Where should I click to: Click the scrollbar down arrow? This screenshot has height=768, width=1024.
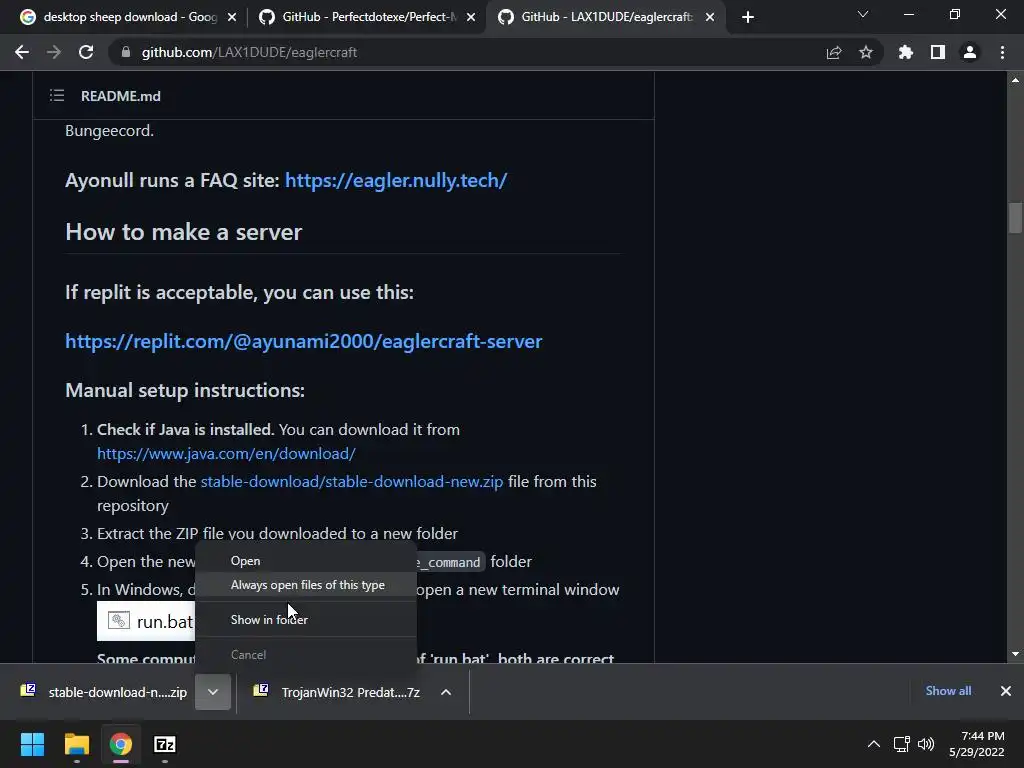coord(1015,654)
